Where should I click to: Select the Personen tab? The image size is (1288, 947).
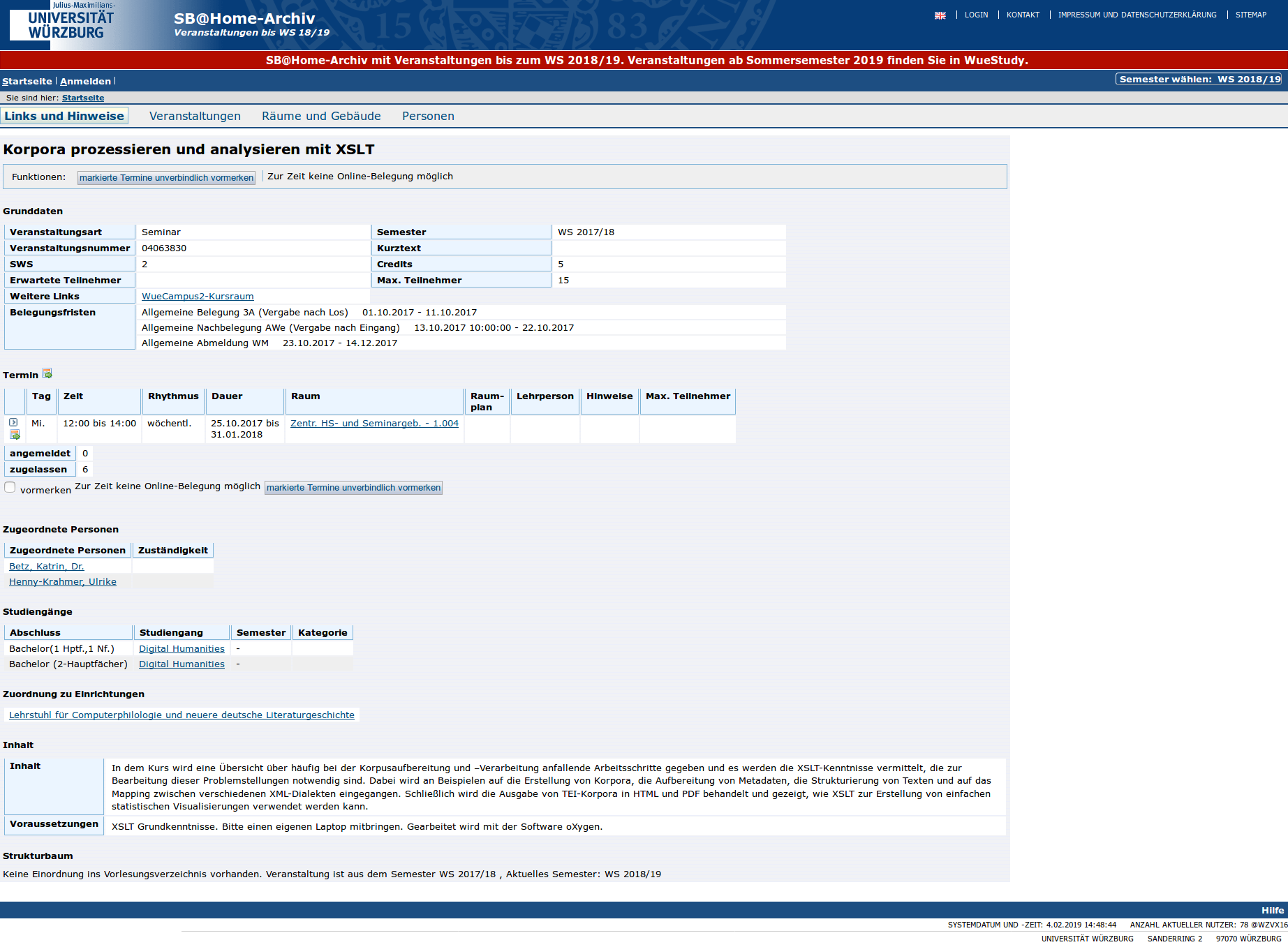(x=428, y=117)
